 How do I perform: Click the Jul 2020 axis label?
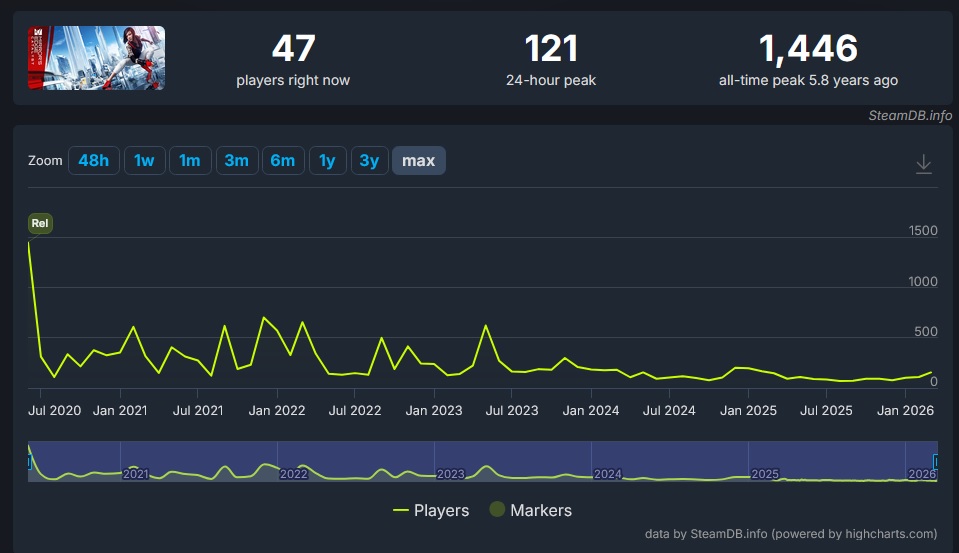point(54,410)
